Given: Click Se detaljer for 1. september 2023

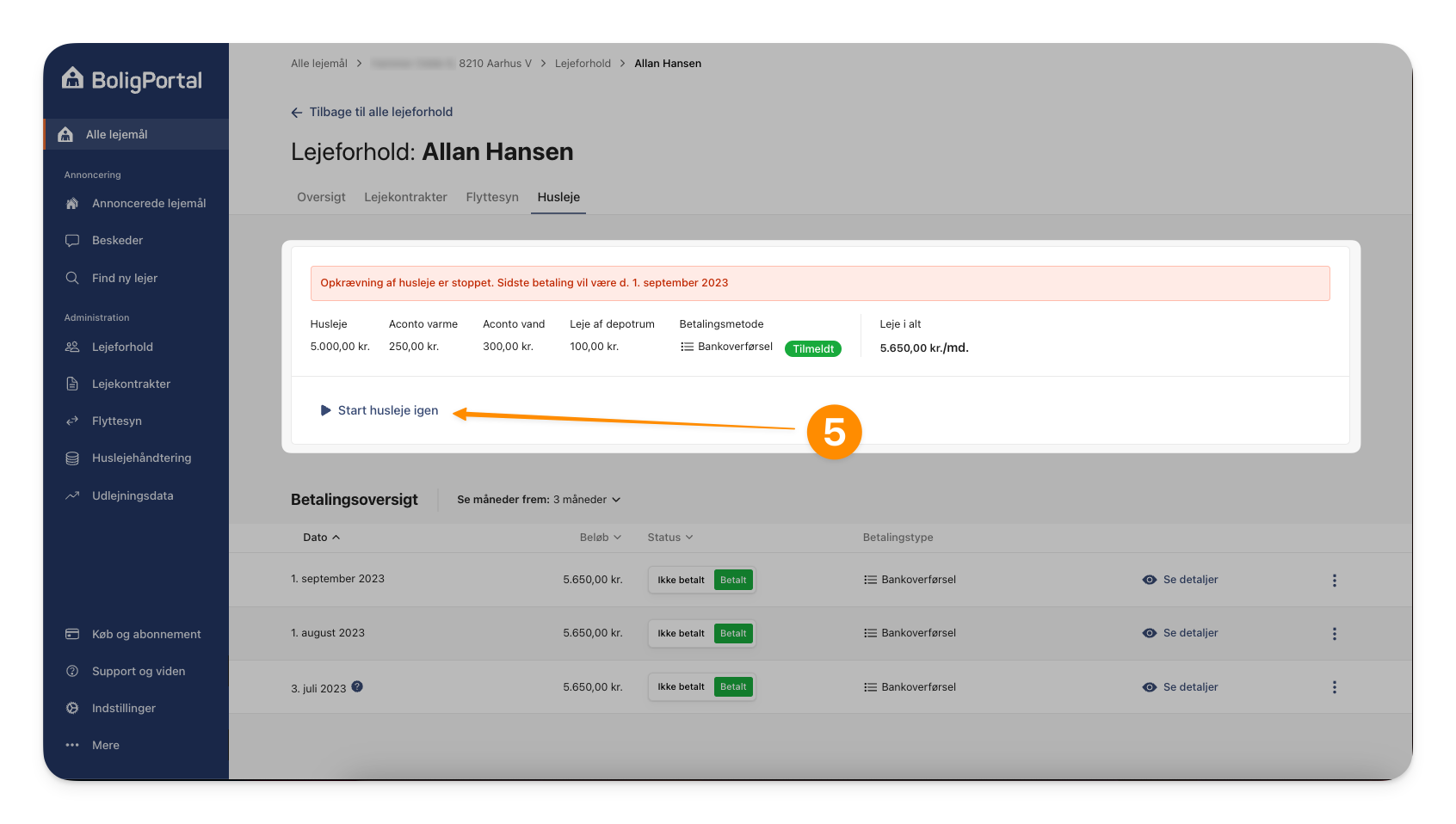Looking at the screenshot, I should [1190, 580].
